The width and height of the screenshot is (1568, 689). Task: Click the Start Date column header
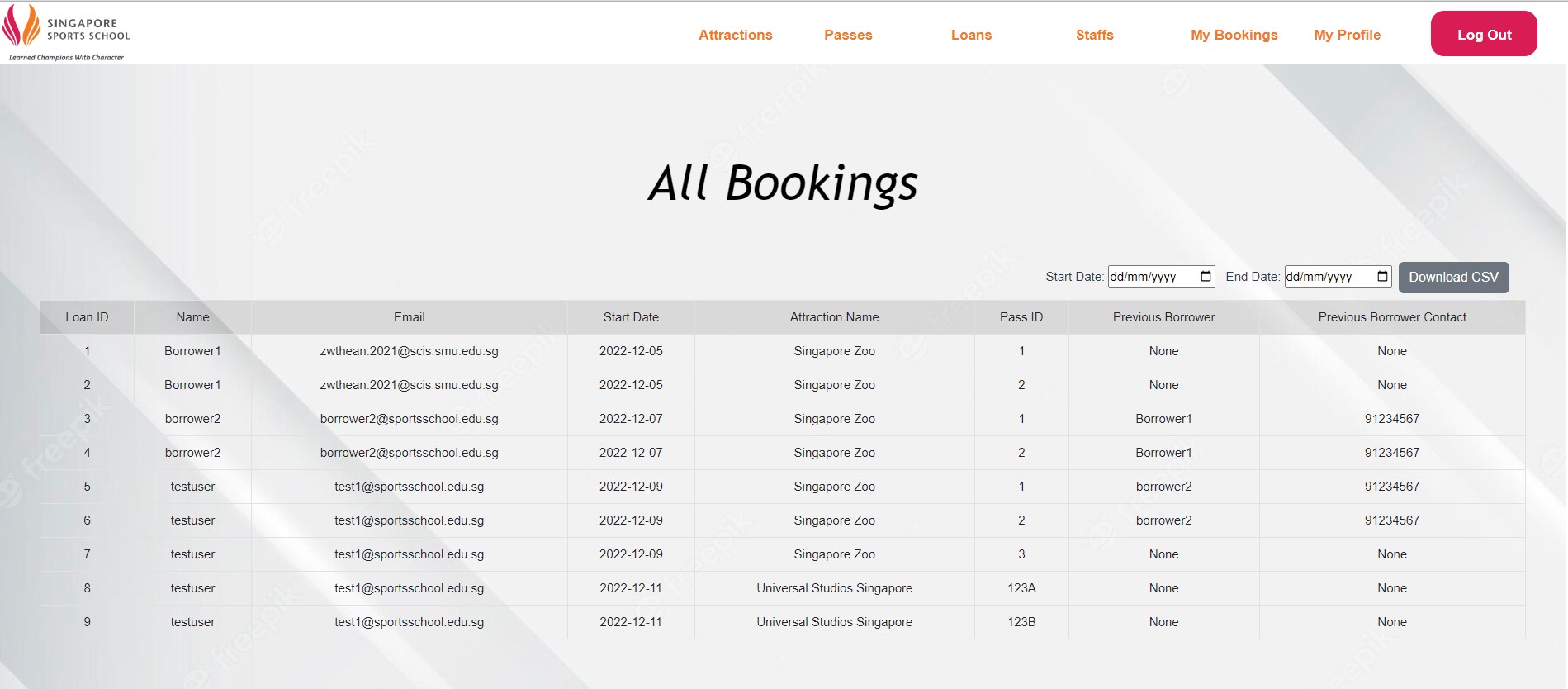click(x=631, y=317)
